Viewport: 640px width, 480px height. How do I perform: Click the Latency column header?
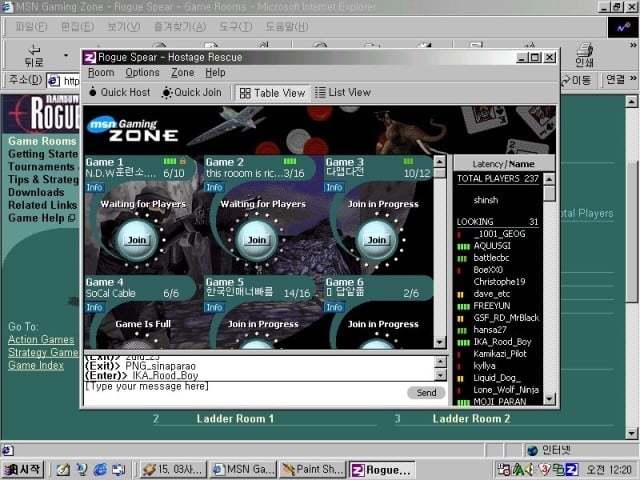point(487,164)
